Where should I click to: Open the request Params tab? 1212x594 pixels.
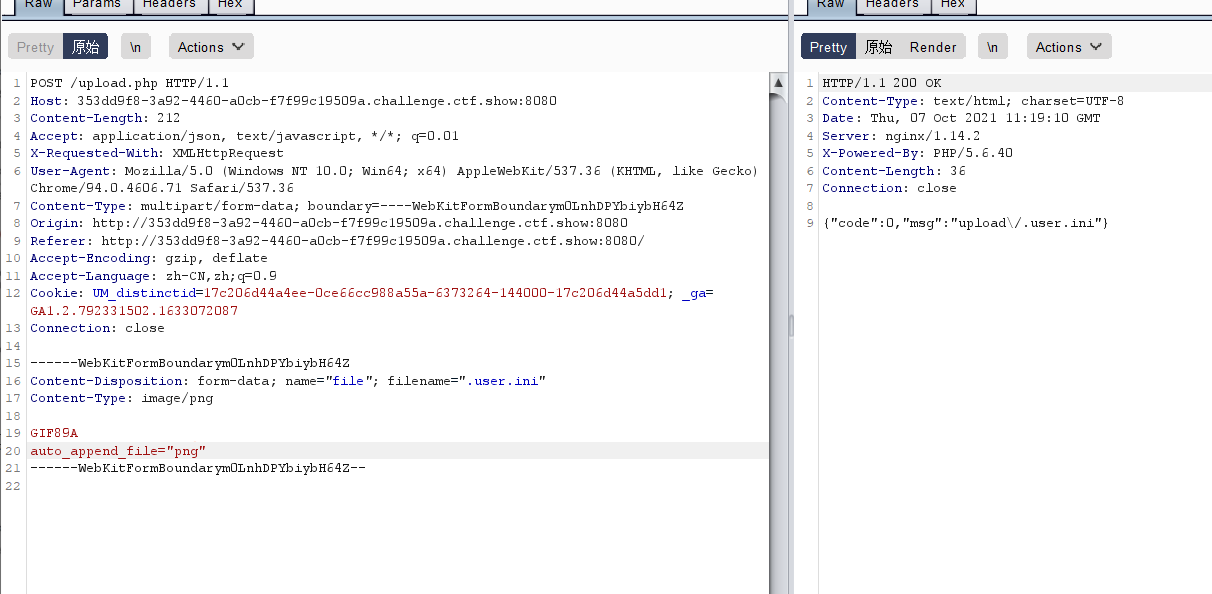[97, 5]
